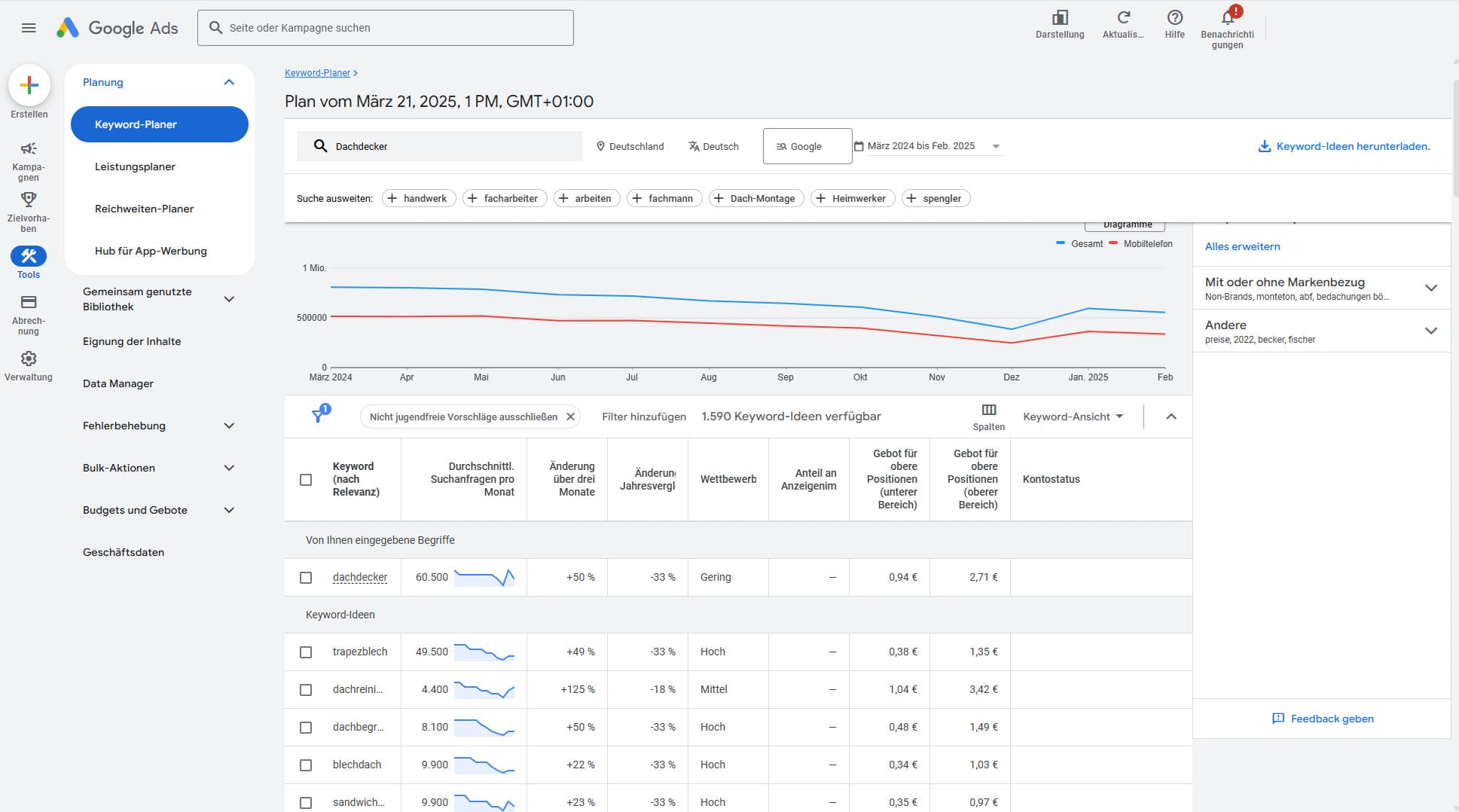Open Reichweiten-Planer menu item
Screen dimensions: 1459x812
pyautogui.click(x=144, y=209)
